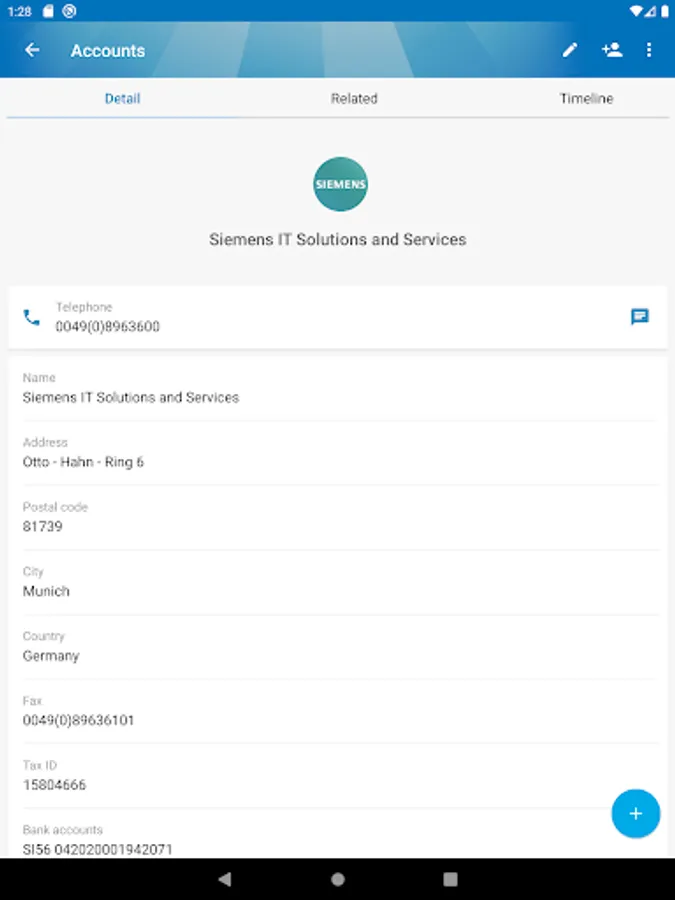The height and width of the screenshot is (900, 675).
Task: Select address Otto - Hahn - Ring 6
Action: coord(83,462)
